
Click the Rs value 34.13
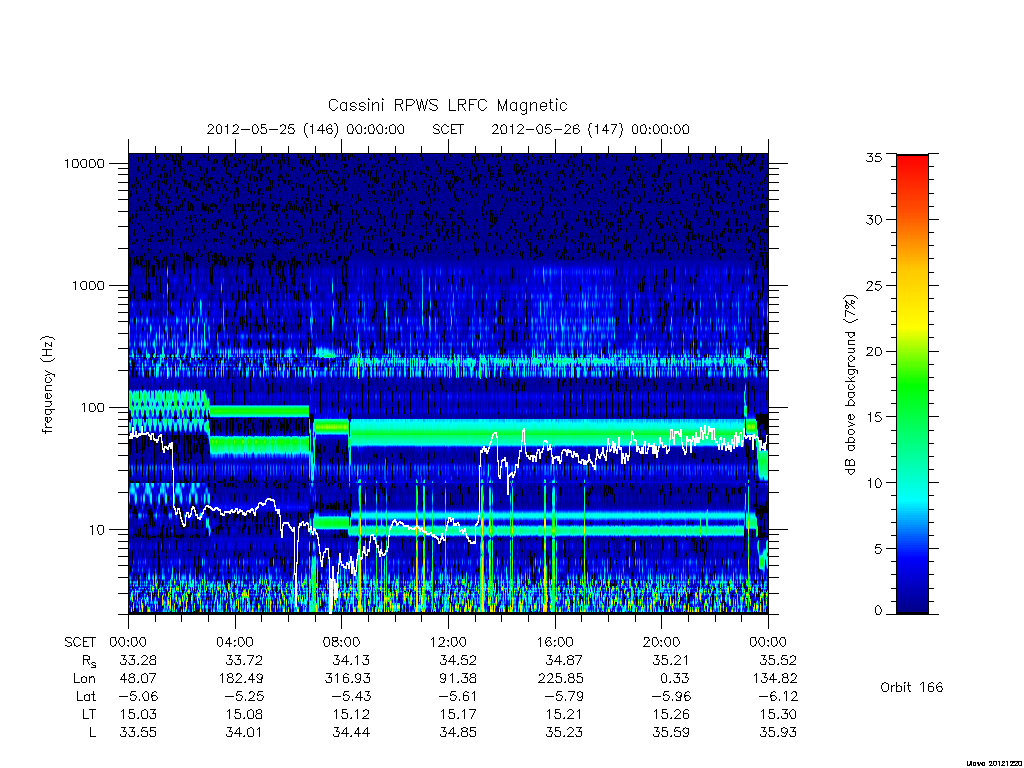click(351, 661)
